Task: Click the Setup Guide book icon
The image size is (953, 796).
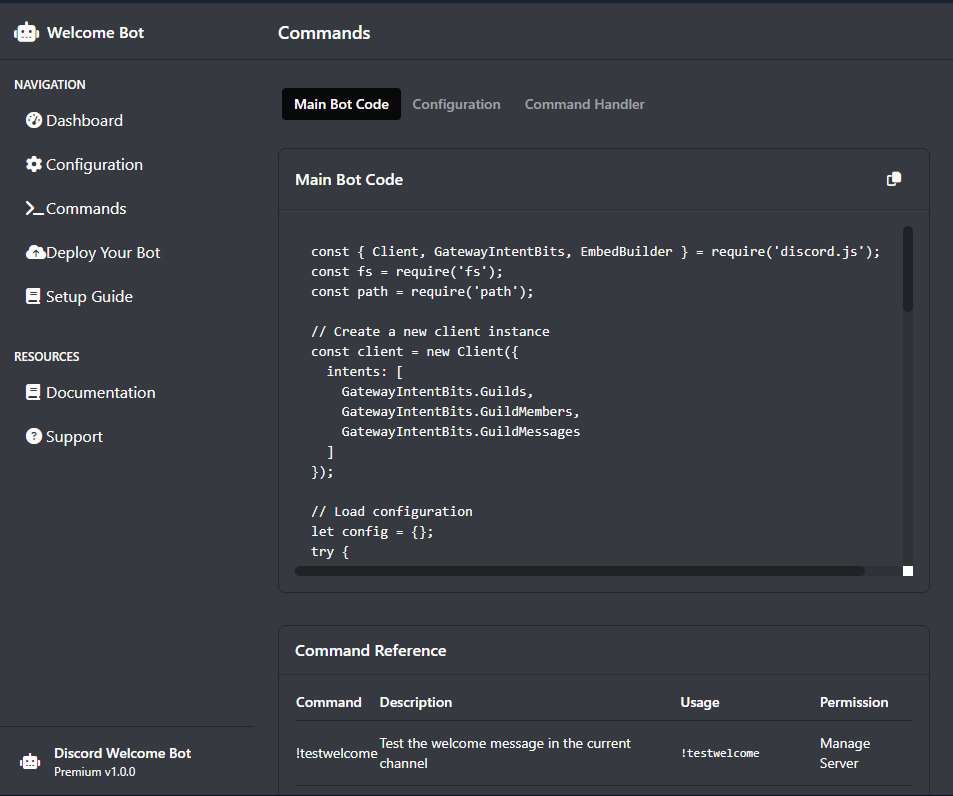Action: [x=34, y=297]
